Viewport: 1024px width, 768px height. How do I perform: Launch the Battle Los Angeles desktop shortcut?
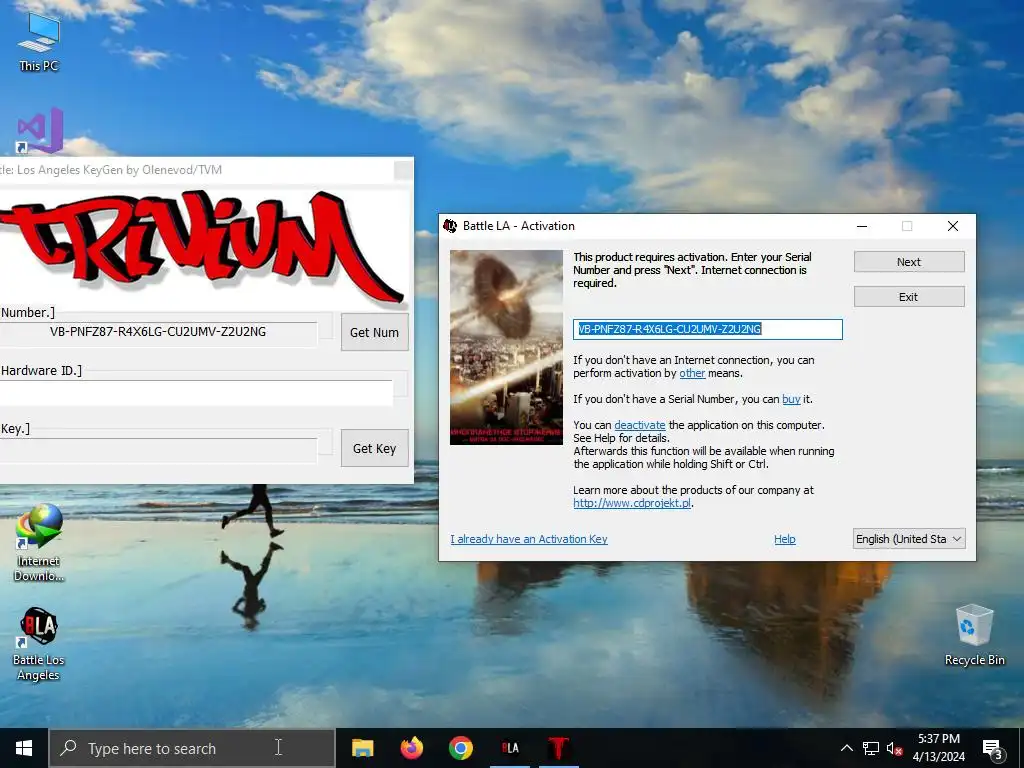(x=39, y=644)
